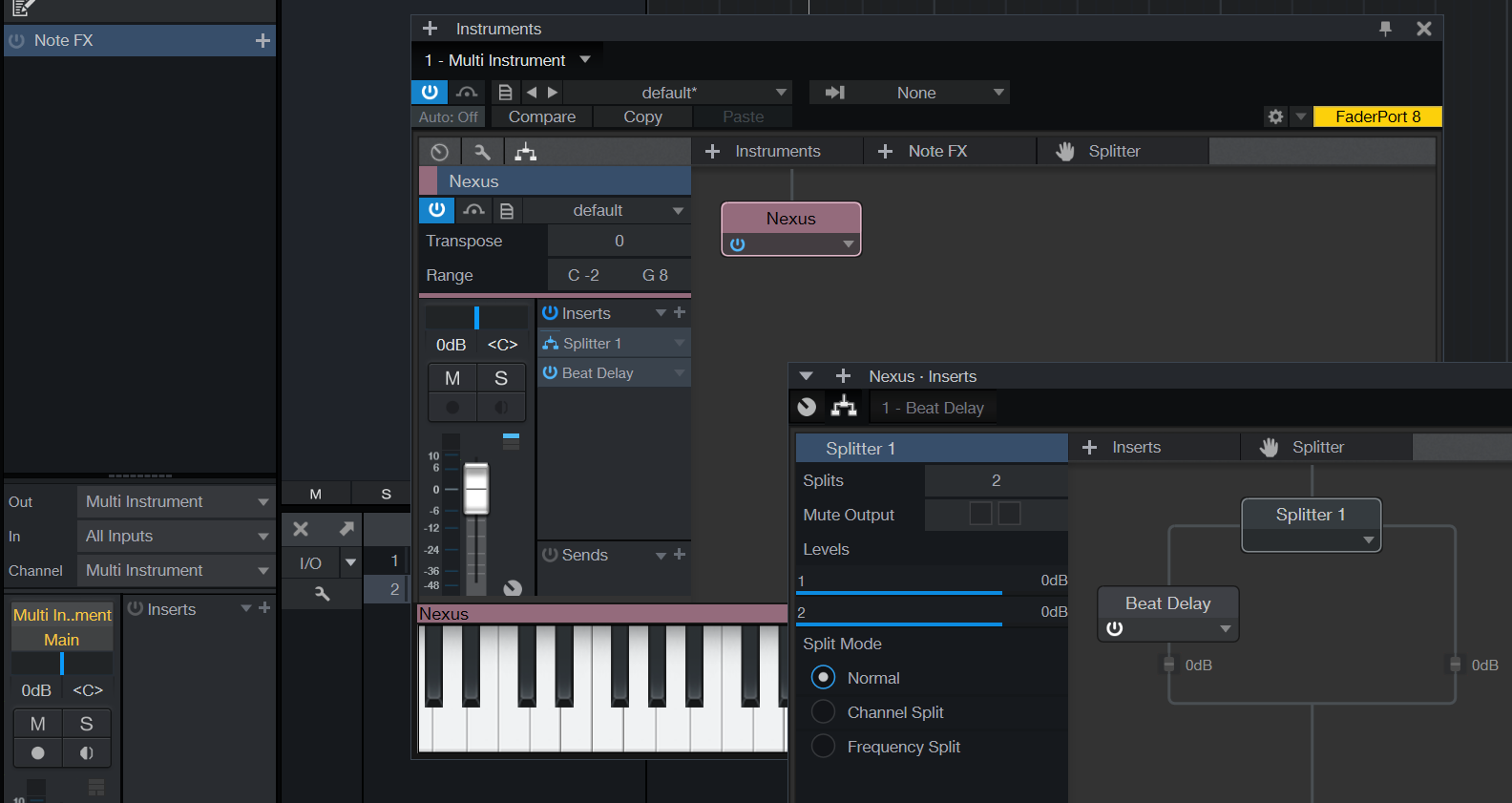This screenshot has height=803, width=1512.
Task: Select the Channel Split mode
Action: click(823, 711)
